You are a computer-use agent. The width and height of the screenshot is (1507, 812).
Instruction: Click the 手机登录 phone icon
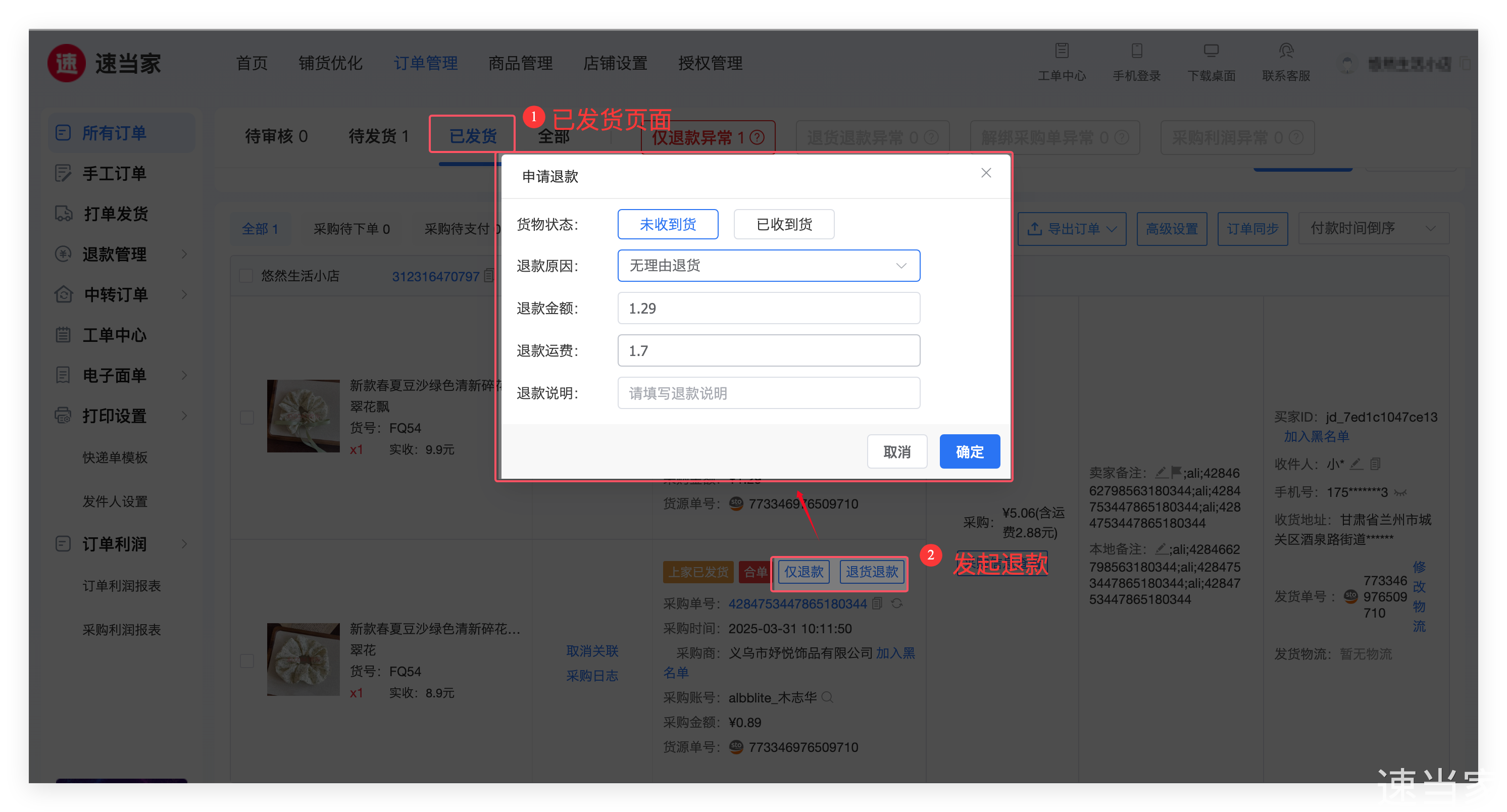[x=1136, y=51]
